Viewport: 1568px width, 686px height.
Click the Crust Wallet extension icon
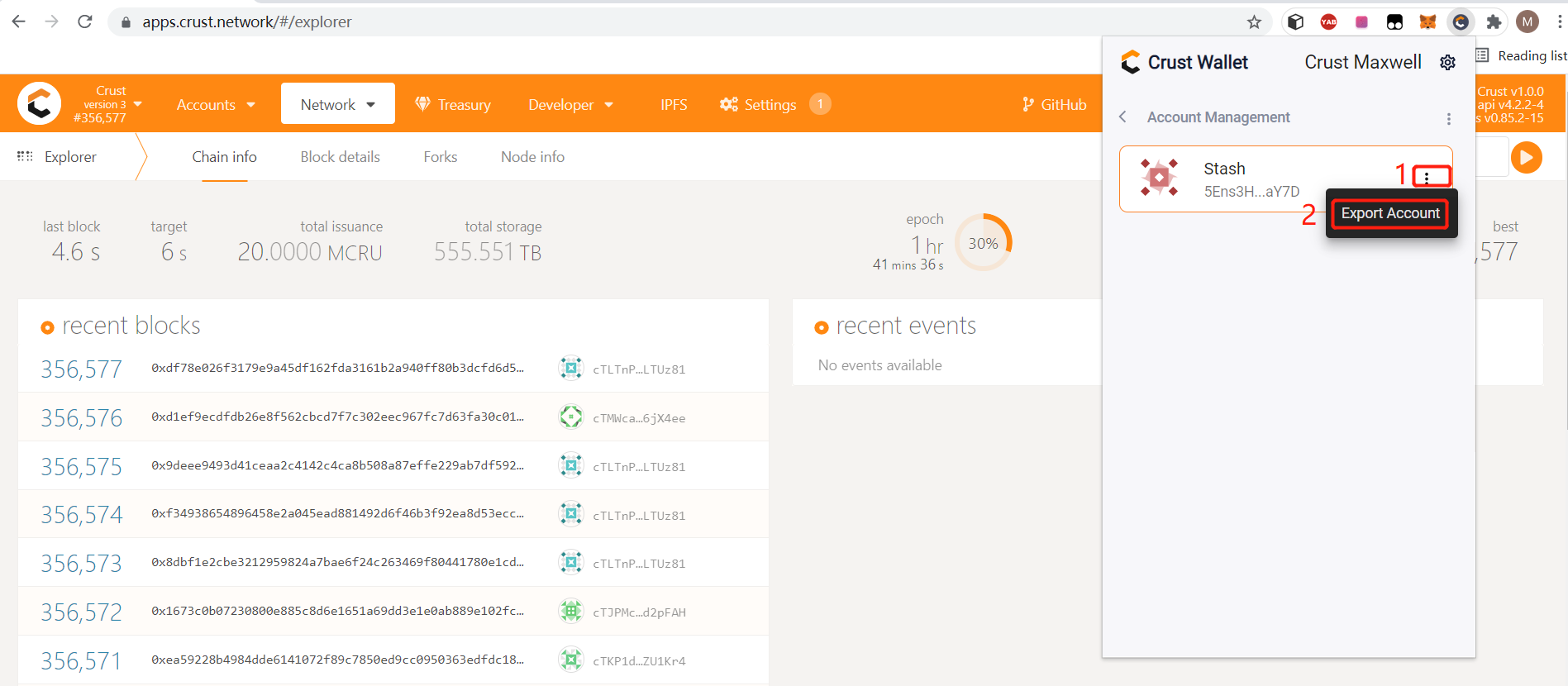[1461, 22]
